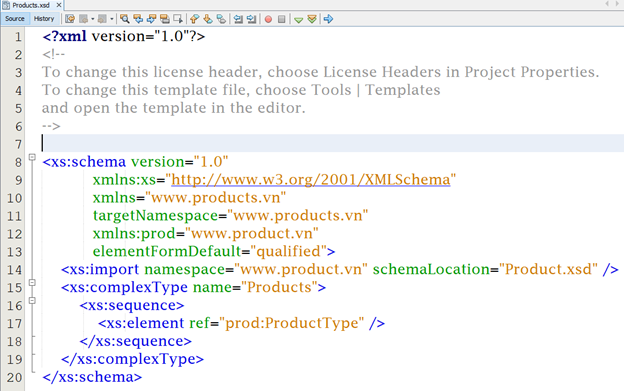The image size is (624, 391).
Task: Click 'xmlns:prod' attribute name
Action: (x=134, y=233)
